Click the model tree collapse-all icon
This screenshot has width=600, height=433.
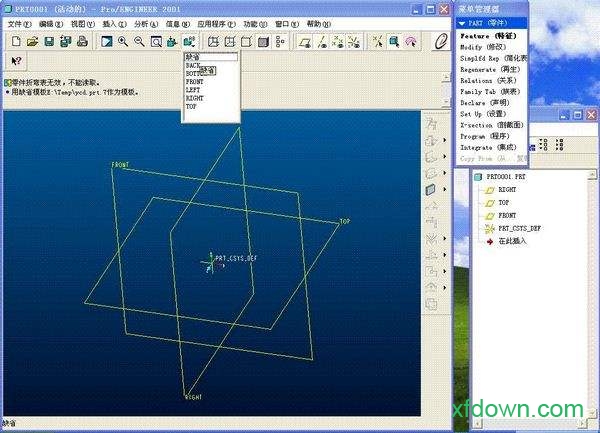point(559,144)
